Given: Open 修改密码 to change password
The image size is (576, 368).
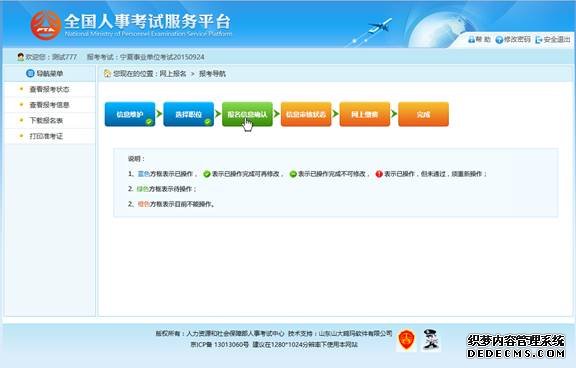Looking at the screenshot, I should coord(517,39).
